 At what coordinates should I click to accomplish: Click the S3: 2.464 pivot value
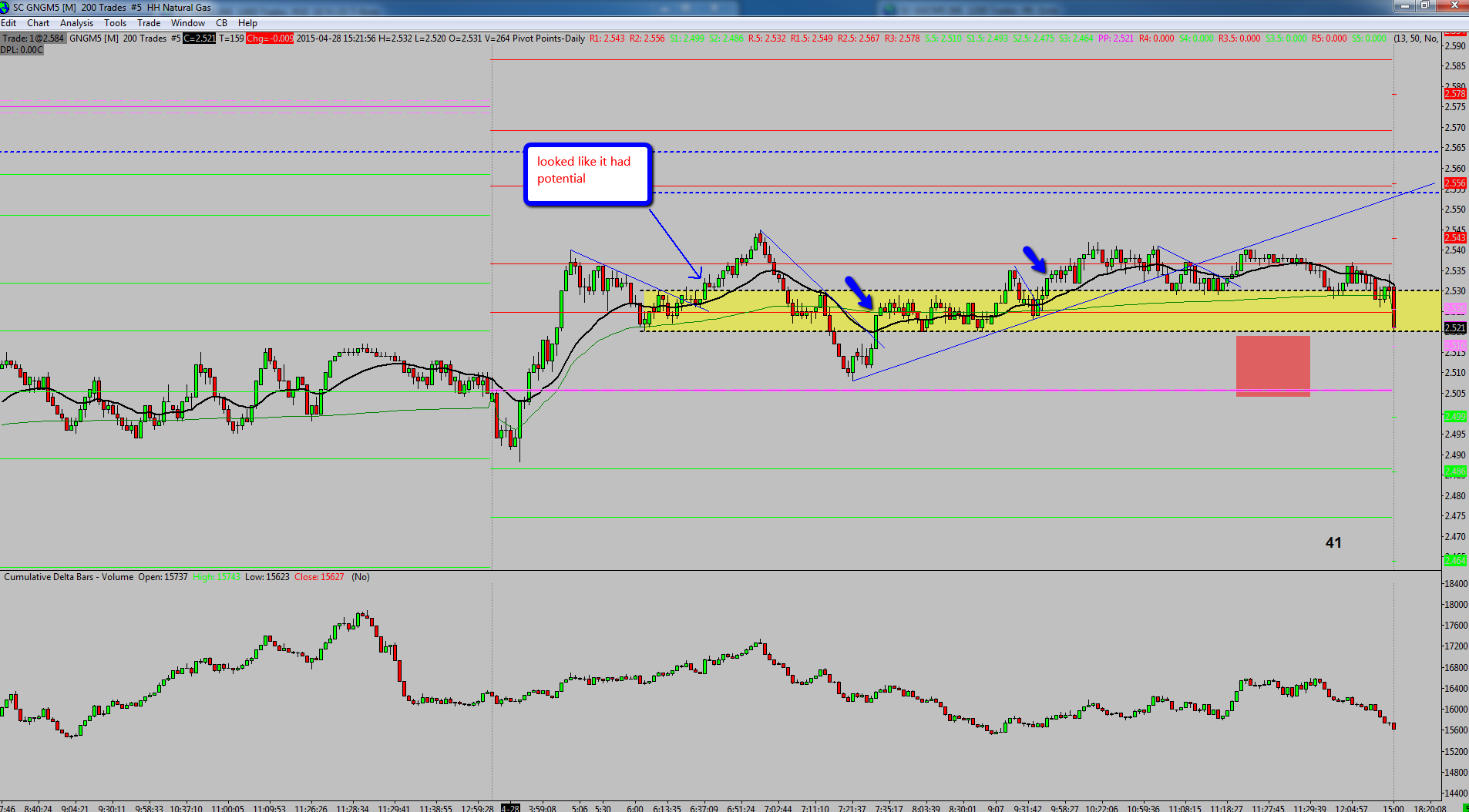(x=1076, y=39)
